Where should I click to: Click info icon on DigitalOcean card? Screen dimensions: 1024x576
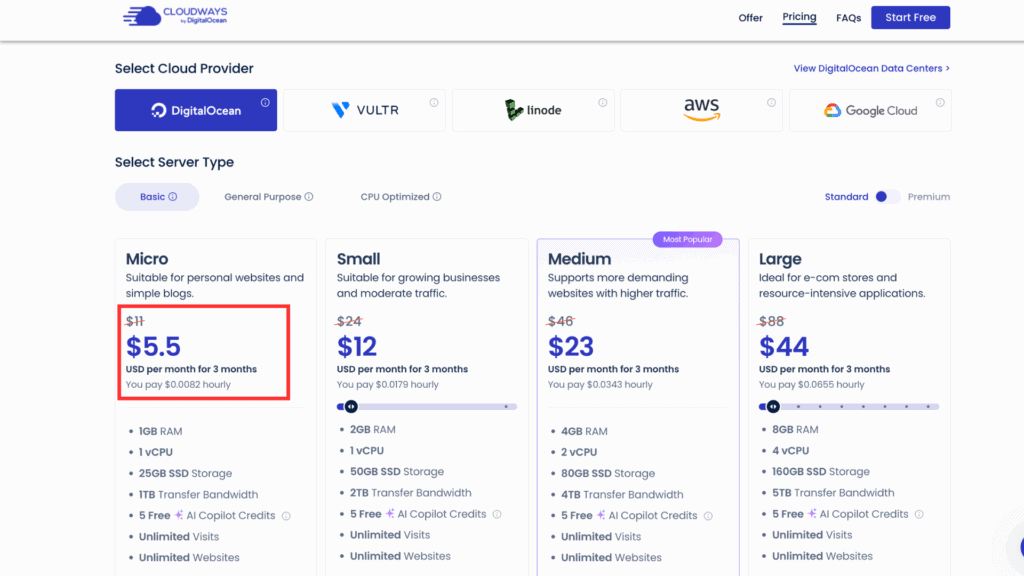(265, 102)
